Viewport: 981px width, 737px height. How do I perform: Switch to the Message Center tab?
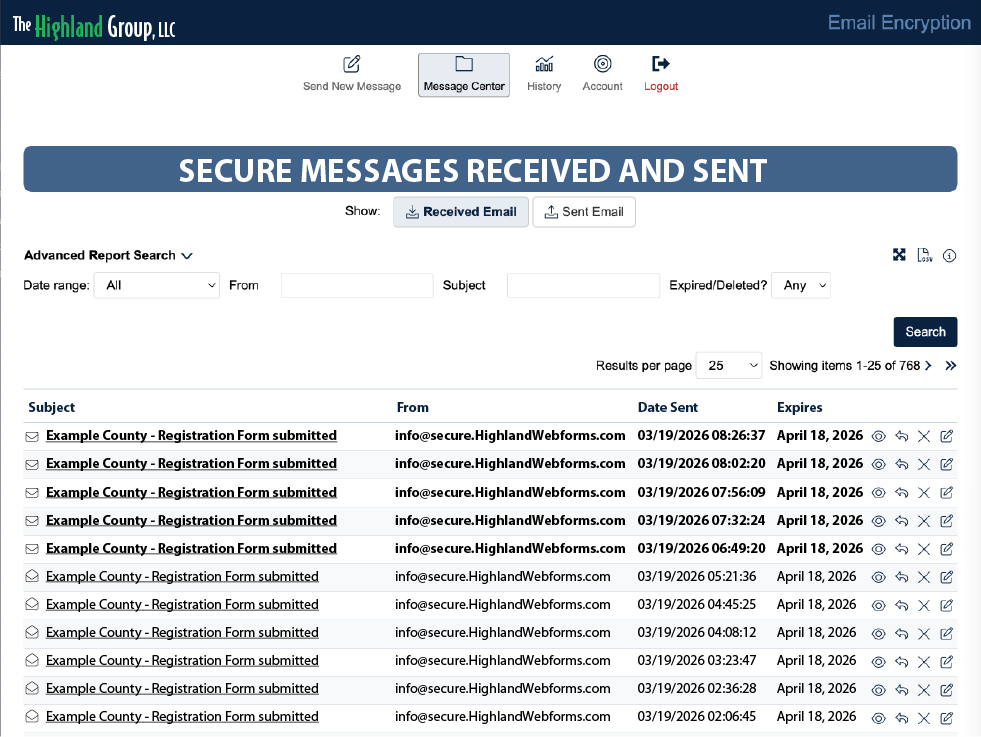click(x=463, y=72)
